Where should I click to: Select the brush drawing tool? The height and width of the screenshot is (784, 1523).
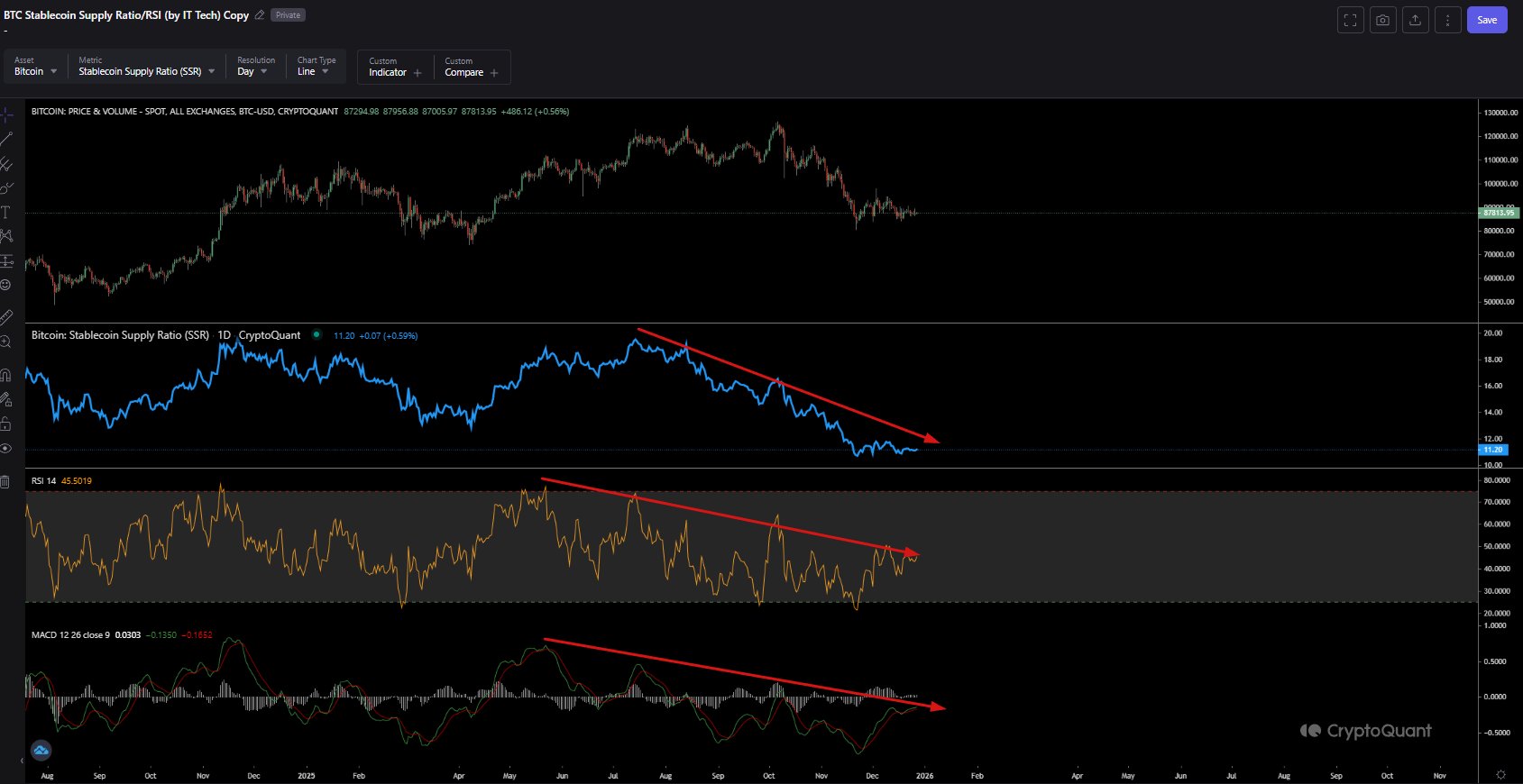point(6,187)
